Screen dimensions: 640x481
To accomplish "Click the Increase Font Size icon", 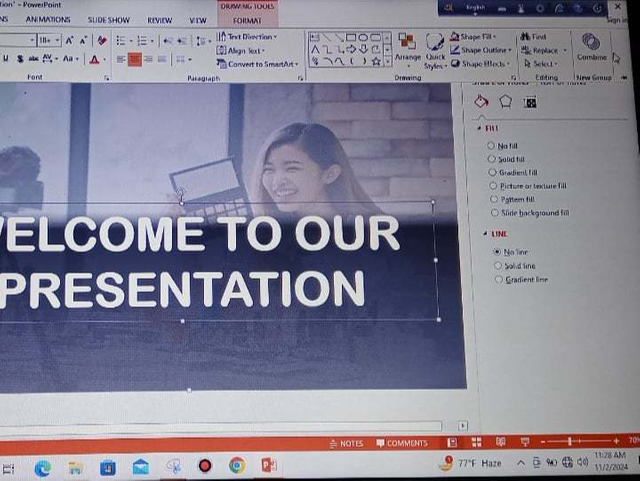I will coord(69,40).
